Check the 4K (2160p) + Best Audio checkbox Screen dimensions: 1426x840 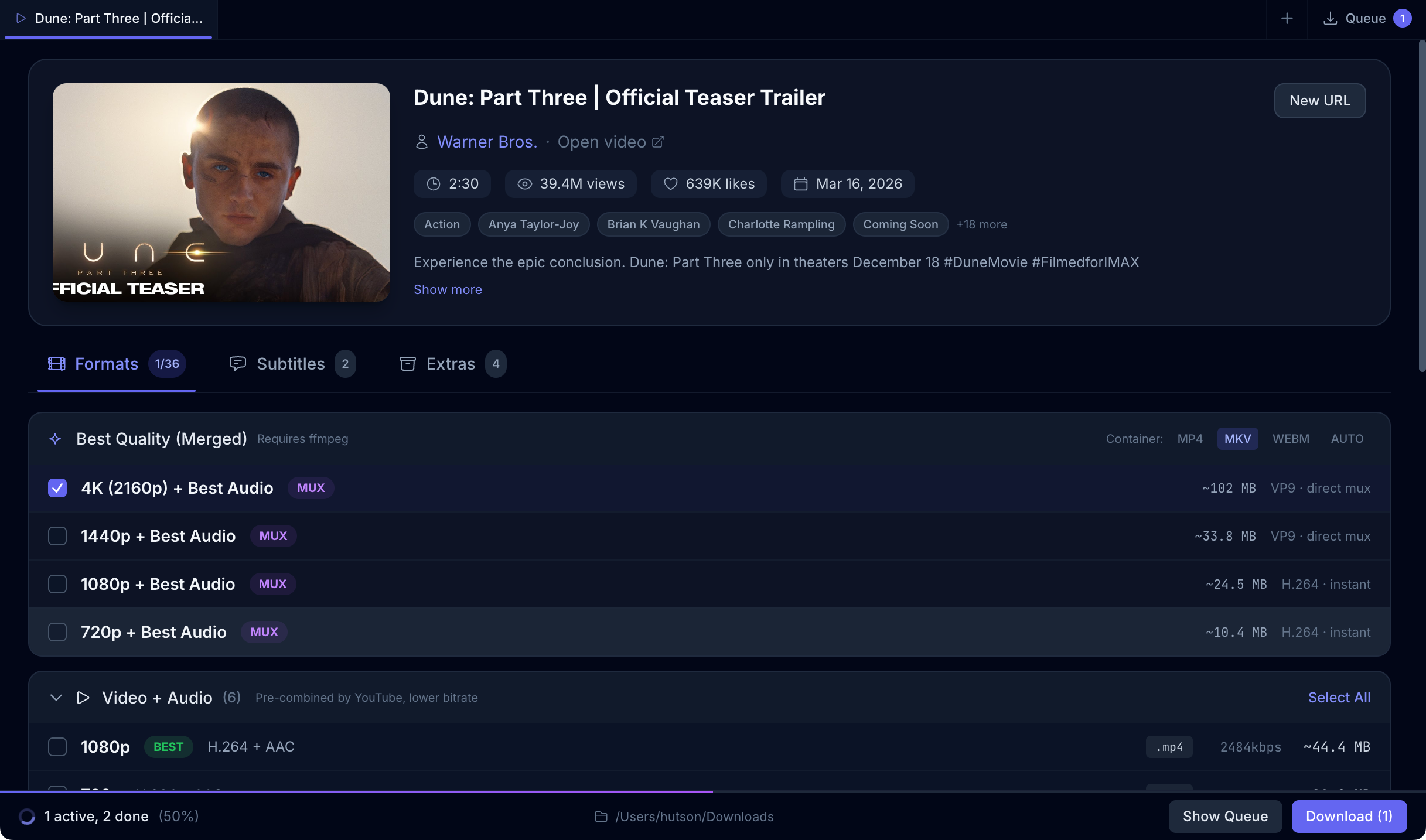pyautogui.click(x=57, y=488)
